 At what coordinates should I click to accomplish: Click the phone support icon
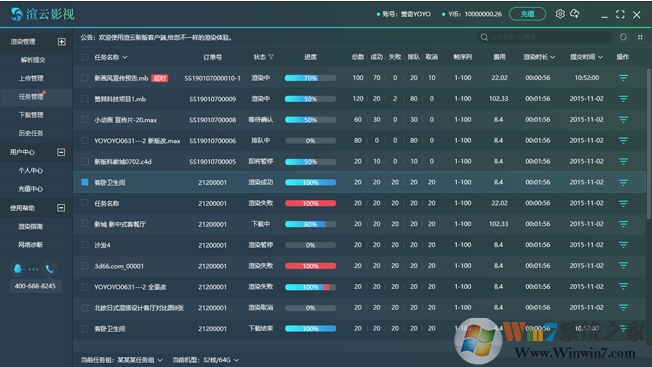49,269
